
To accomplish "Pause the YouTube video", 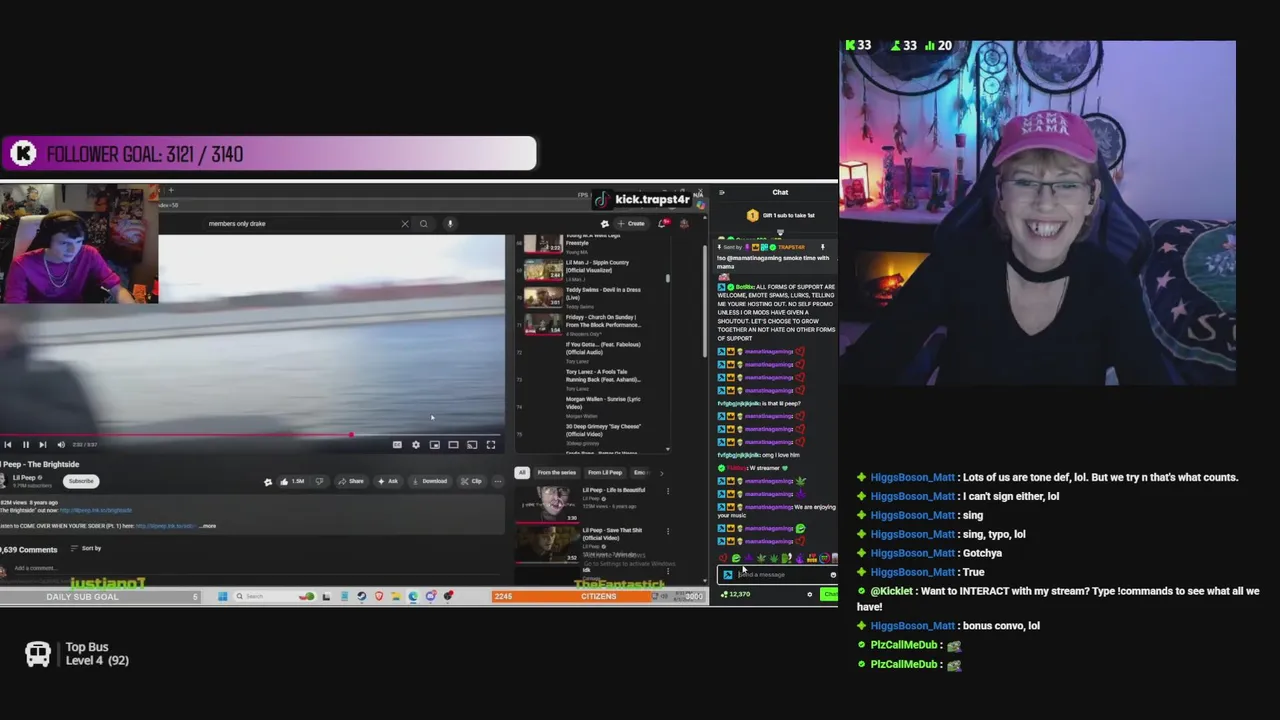I will point(26,445).
